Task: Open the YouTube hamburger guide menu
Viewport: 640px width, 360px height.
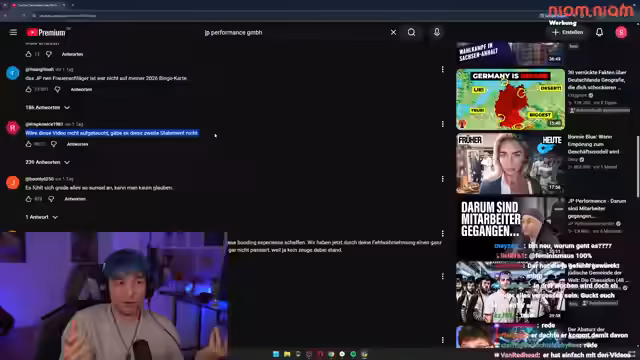Action: click(x=13, y=32)
